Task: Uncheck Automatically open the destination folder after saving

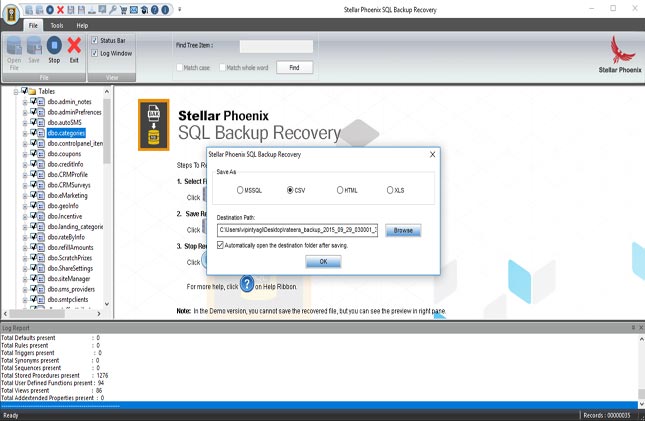Action: coord(220,245)
